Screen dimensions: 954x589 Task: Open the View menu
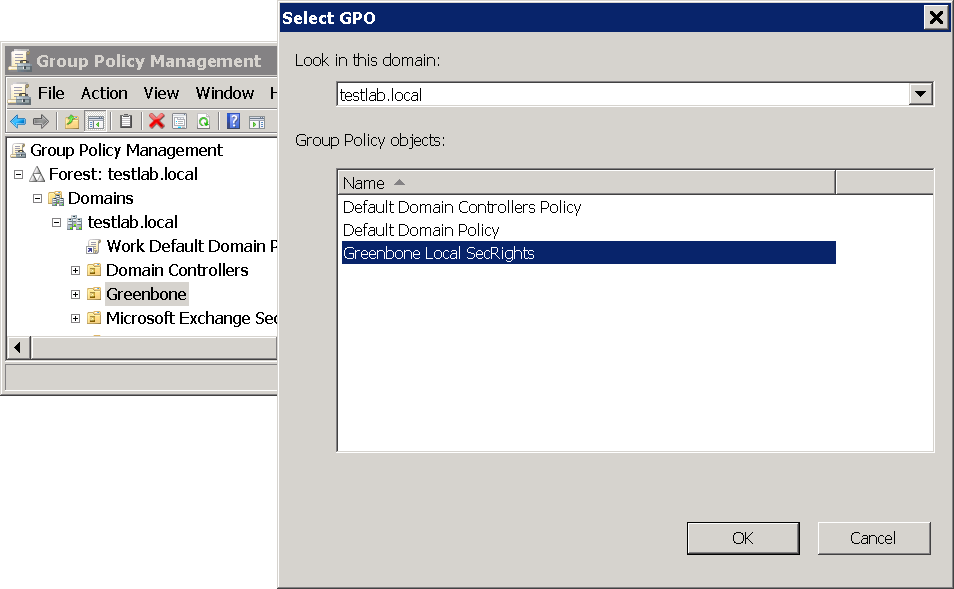pos(161,93)
